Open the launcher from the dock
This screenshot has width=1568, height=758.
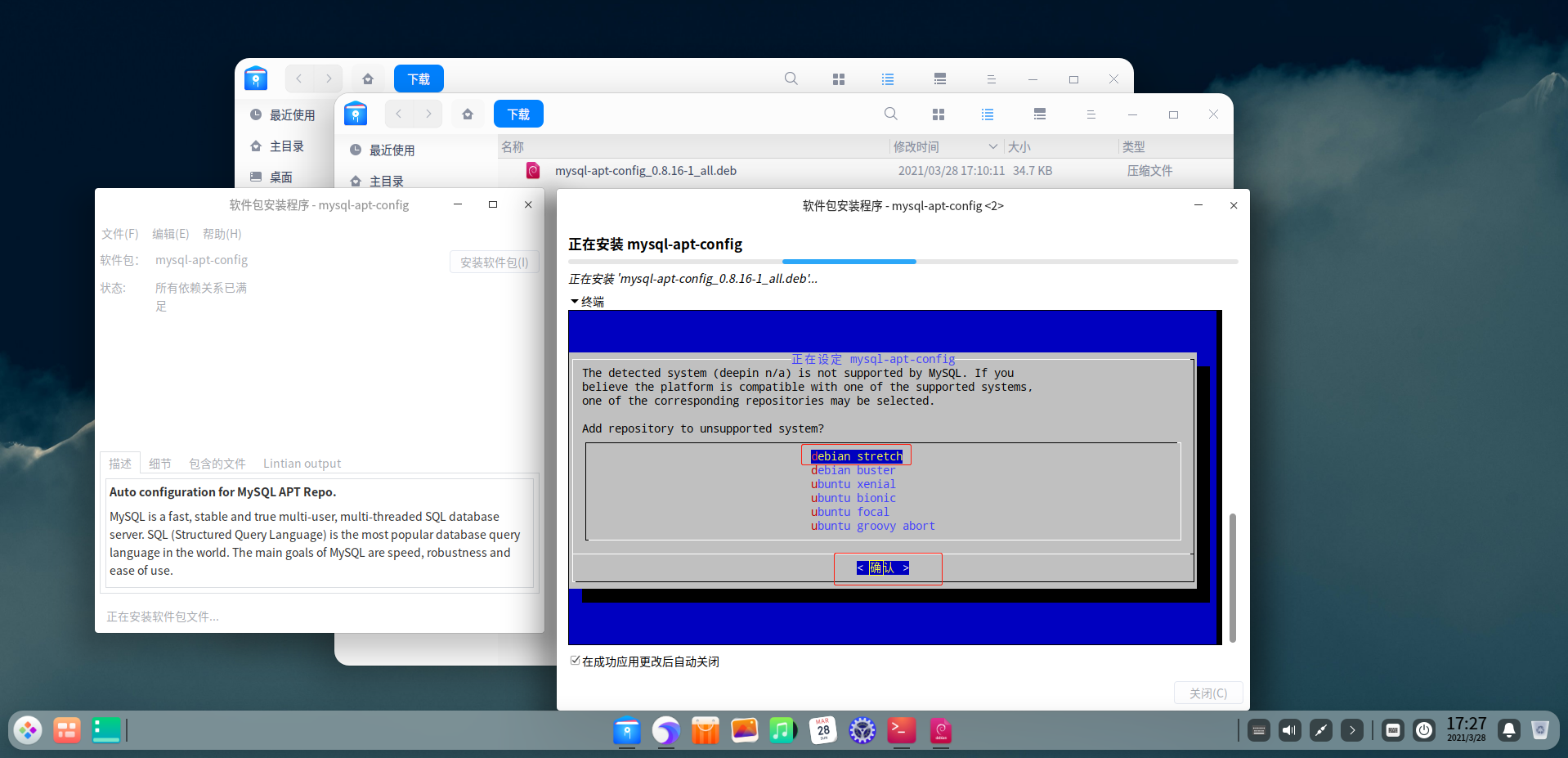(x=28, y=730)
